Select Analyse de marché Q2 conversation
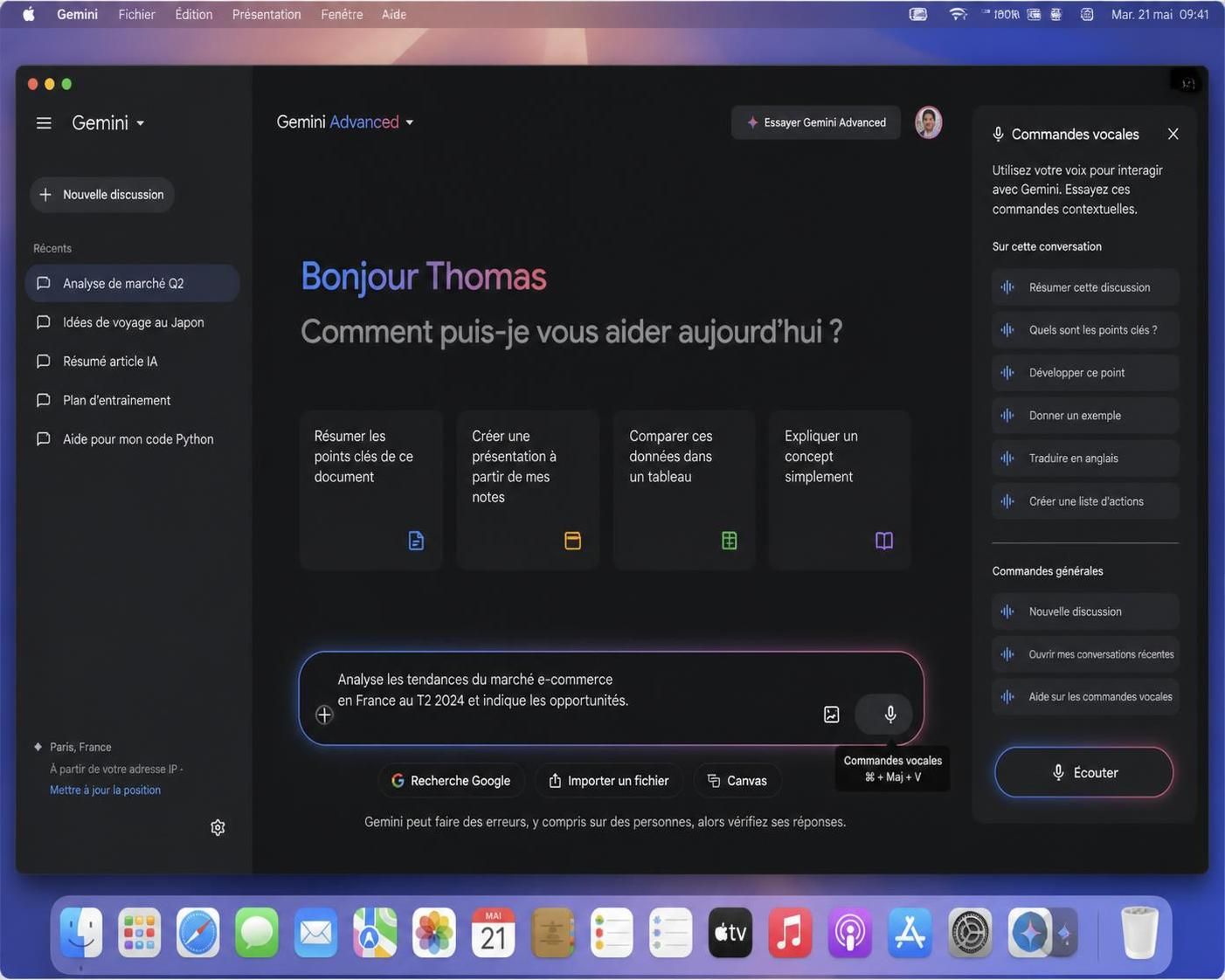The height and width of the screenshot is (980, 1225). [133, 284]
